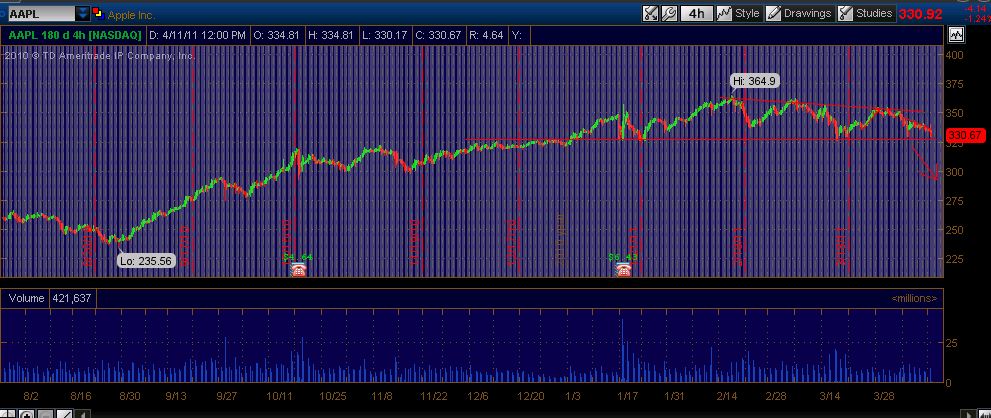Select the red 330.67 price label
Screen dimensions: 991x418
[x=964, y=135]
